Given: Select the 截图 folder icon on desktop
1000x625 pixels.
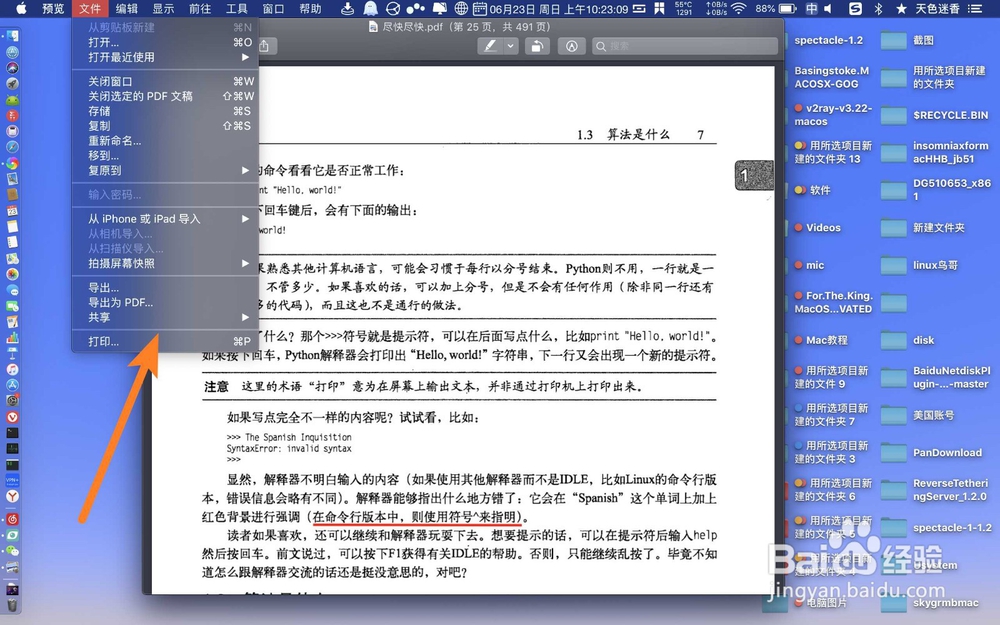Looking at the screenshot, I should pyautogui.click(x=893, y=41).
